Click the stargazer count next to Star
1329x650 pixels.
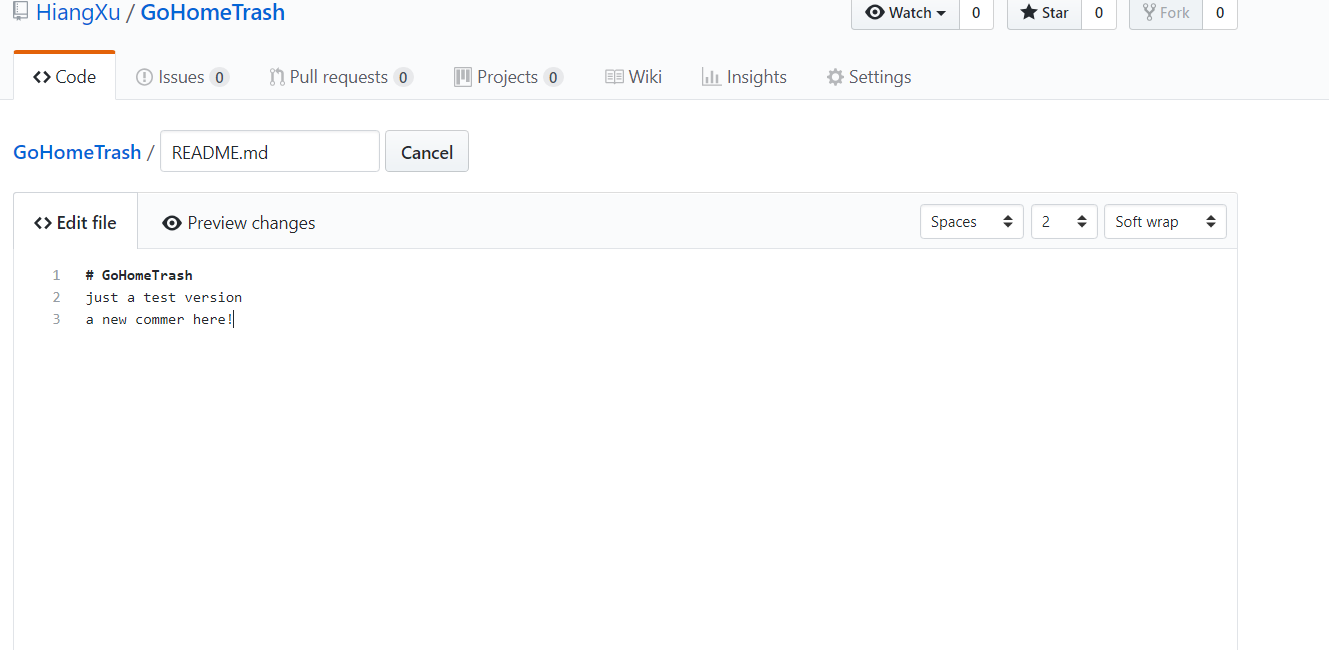click(x=1099, y=13)
